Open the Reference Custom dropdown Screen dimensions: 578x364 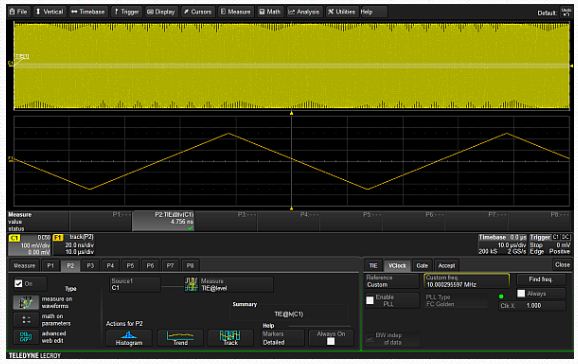pos(392,281)
